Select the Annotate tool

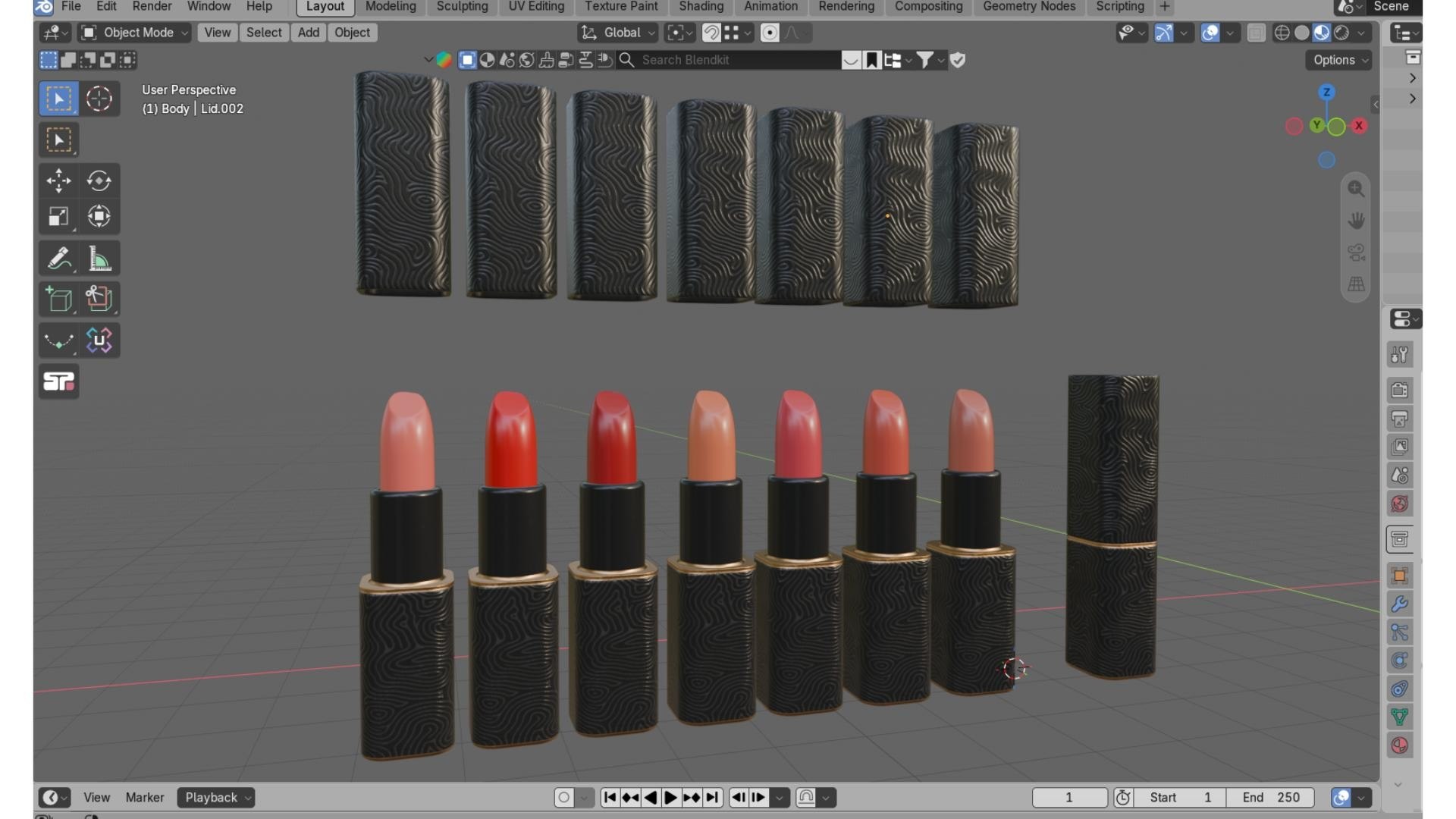point(58,259)
